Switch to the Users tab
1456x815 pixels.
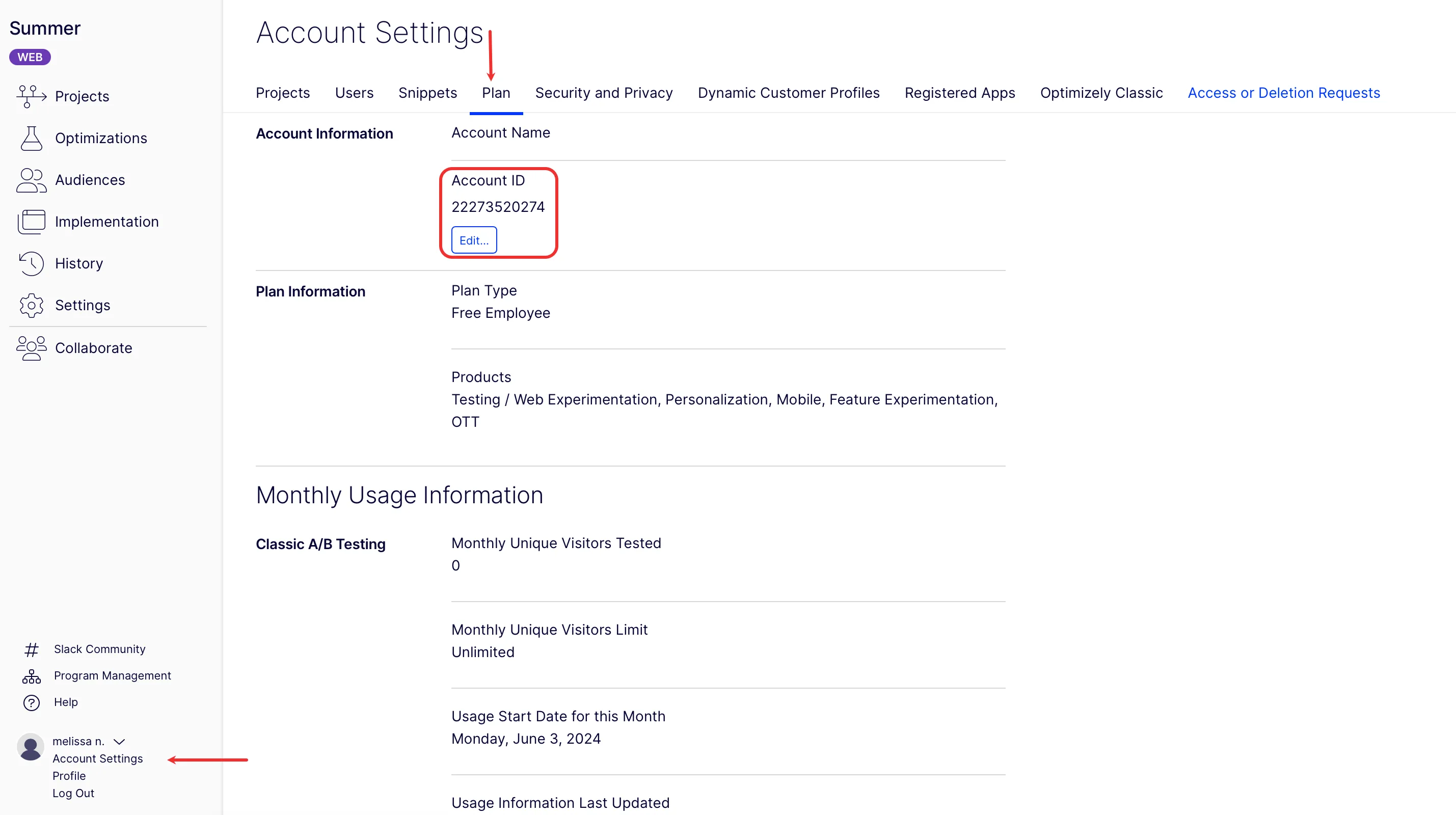coord(355,93)
